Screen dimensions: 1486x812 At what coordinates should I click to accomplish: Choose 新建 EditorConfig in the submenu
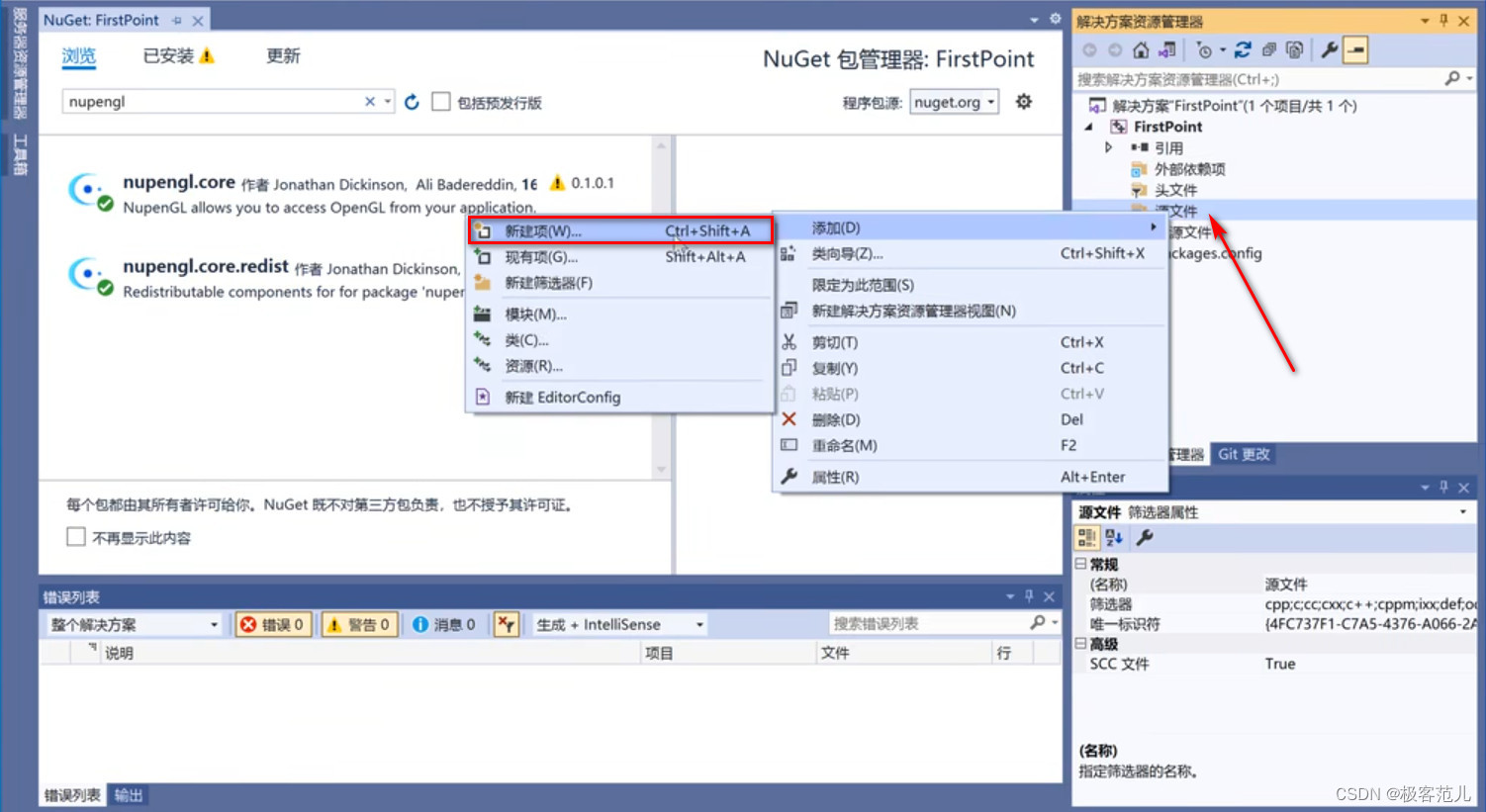coord(620,397)
